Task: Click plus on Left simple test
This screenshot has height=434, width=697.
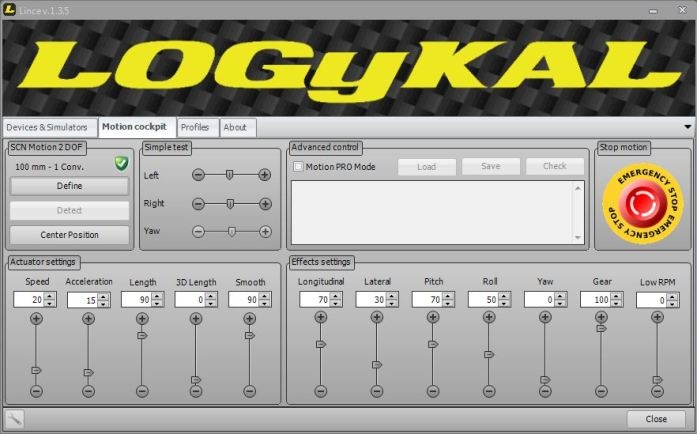Action: click(x=264, y=175)
